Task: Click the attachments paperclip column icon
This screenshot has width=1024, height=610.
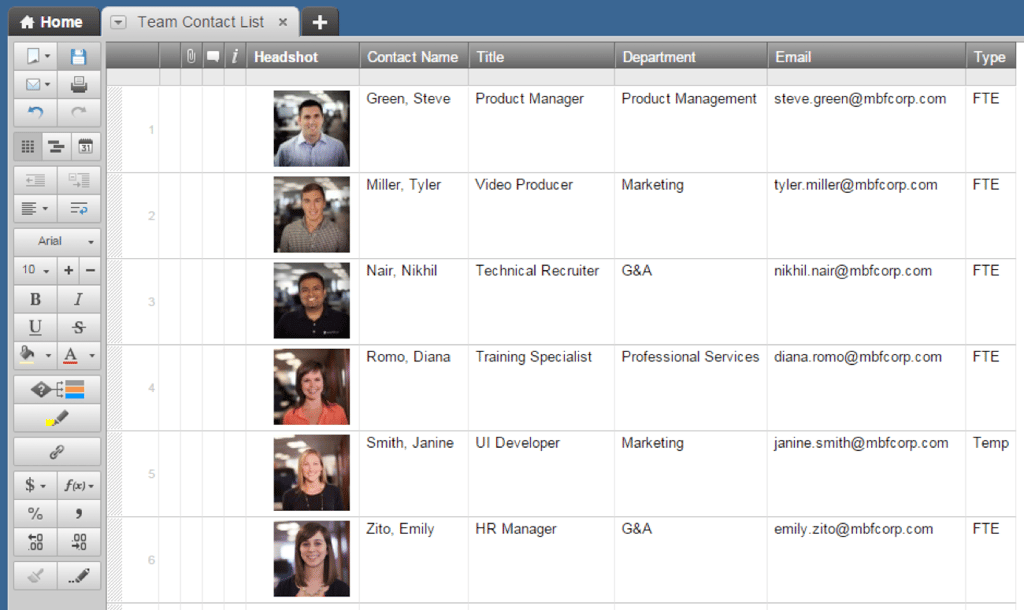Action: pyautogui.click(x=190, y=57)
